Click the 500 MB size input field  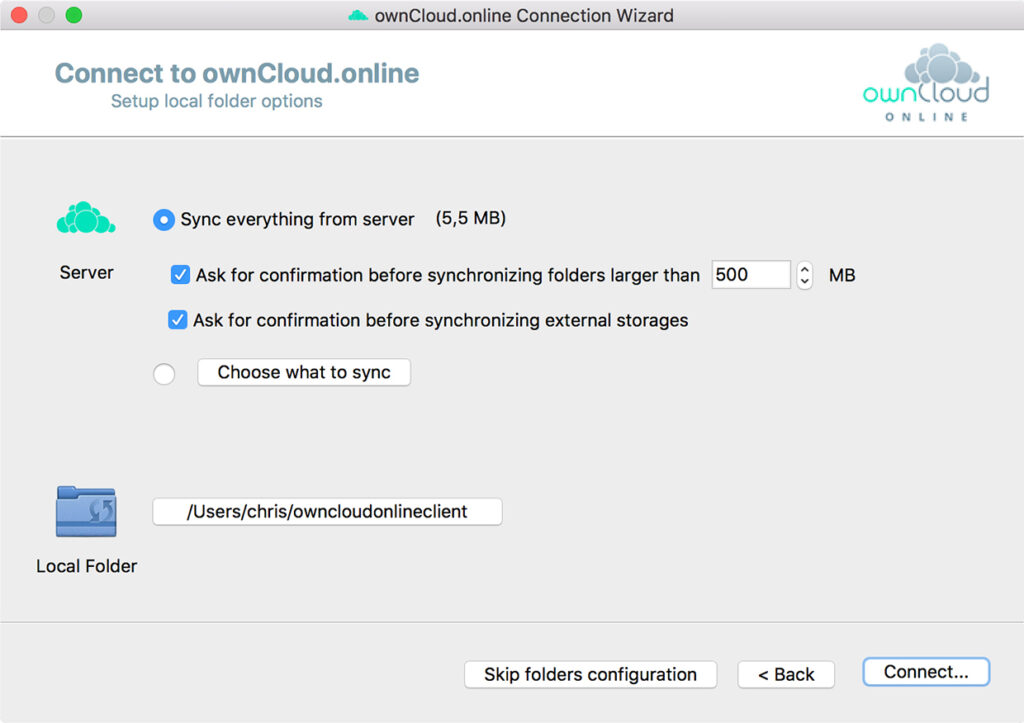coord(750,275)
